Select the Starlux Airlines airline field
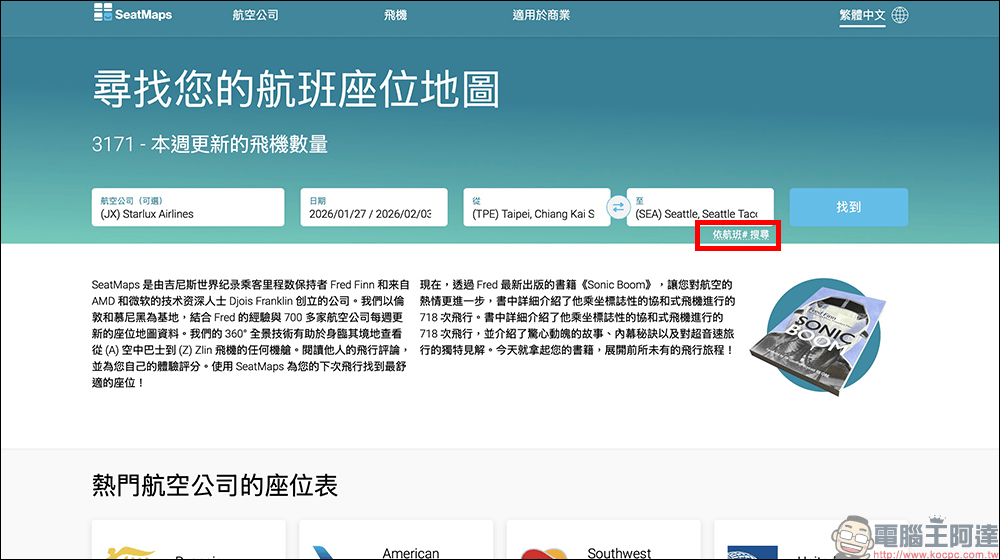1000x560 pixels. (188, 207)
